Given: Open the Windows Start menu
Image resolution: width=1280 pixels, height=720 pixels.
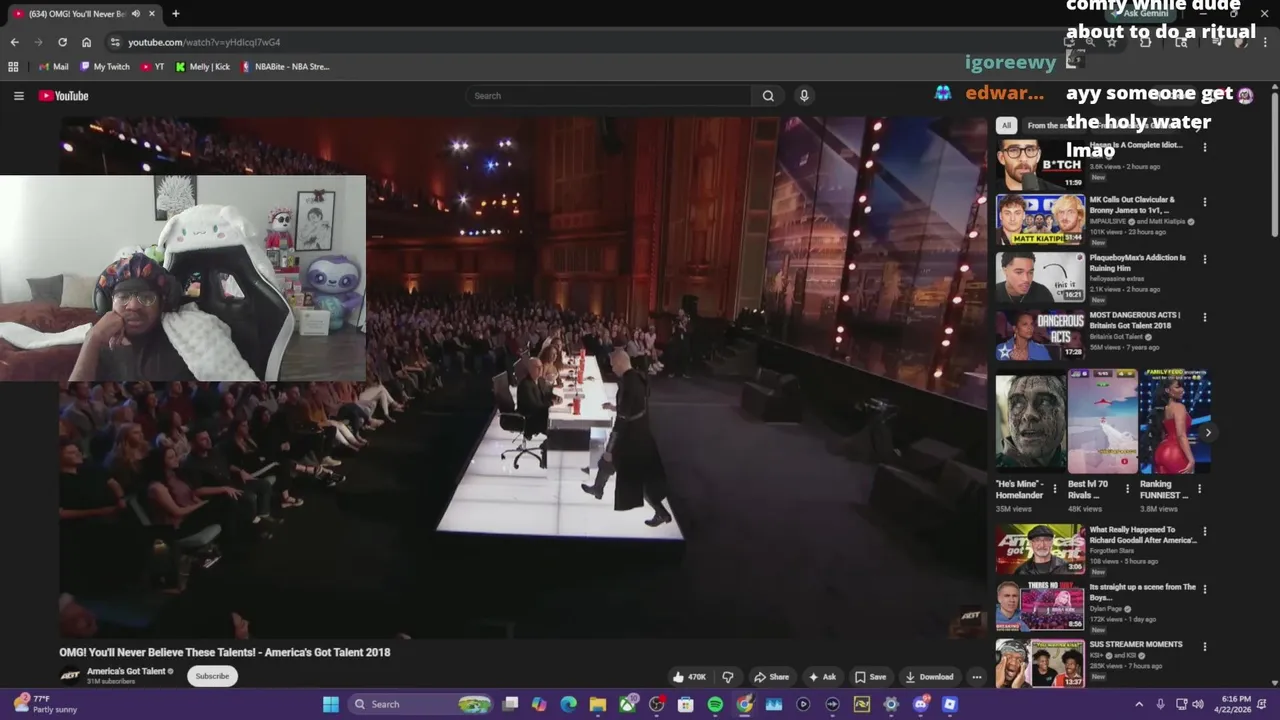Looking at the screenshot, I should [x=331, y=704].
